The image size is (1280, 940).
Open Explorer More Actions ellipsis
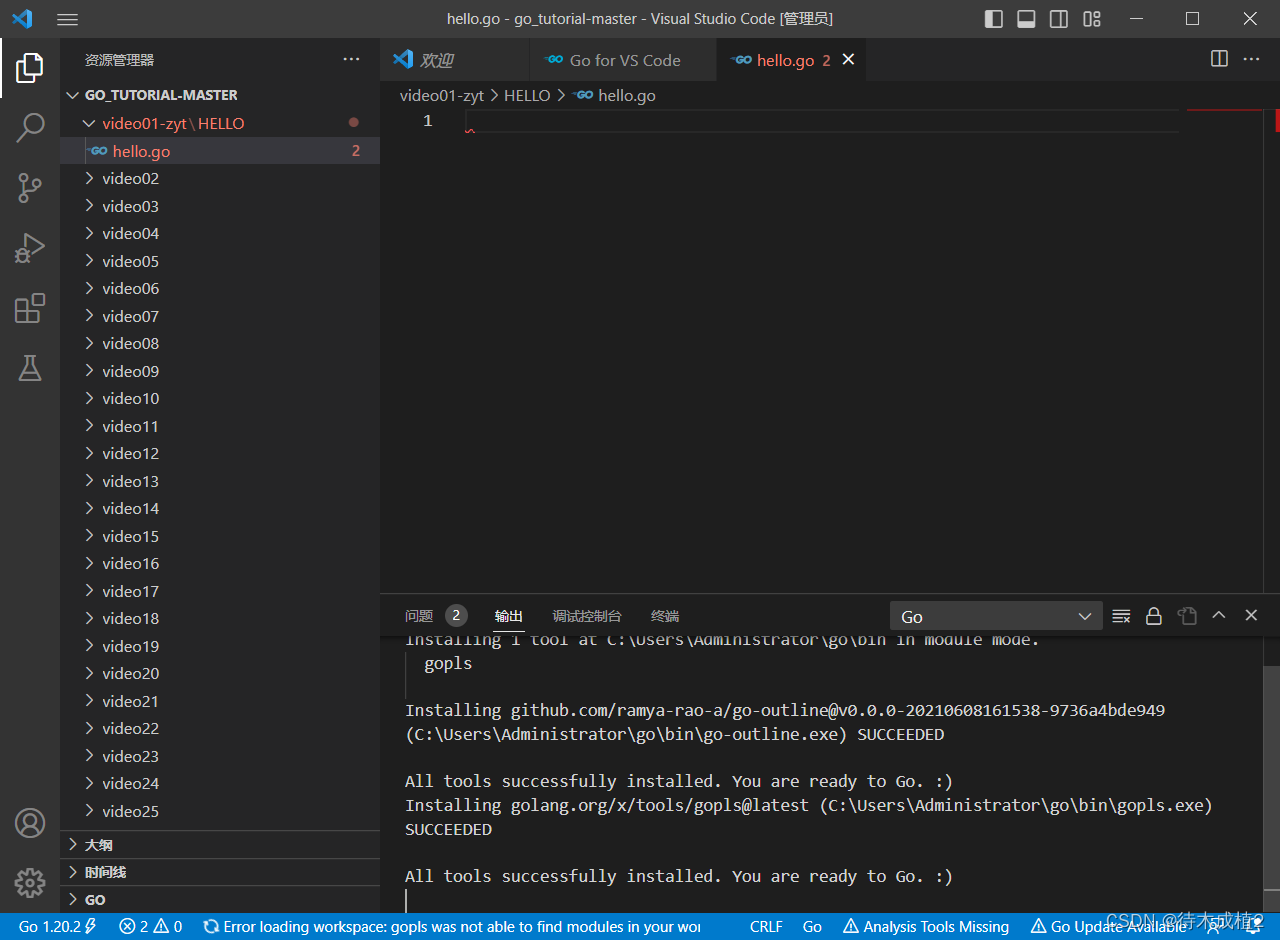click(351, 59)
